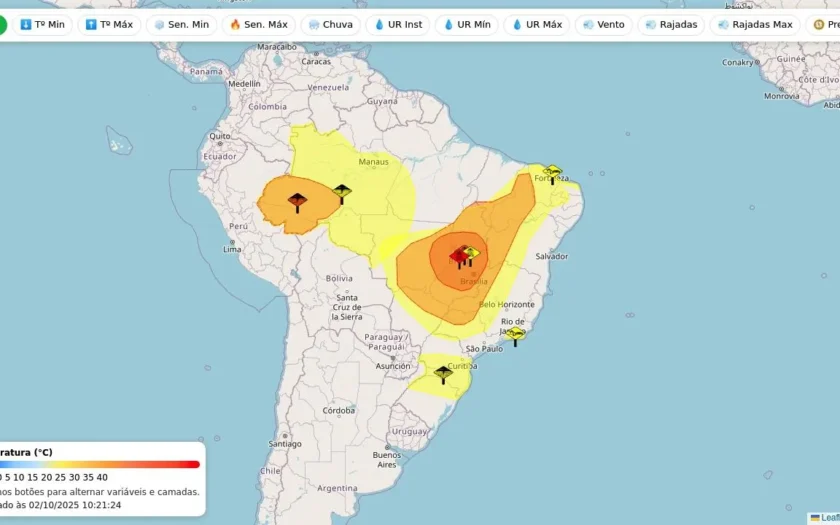The width and height of the screenshot is (840, 525).
Task: Switch to UR Mín humidity layer
Action: (x=467, y=25)
